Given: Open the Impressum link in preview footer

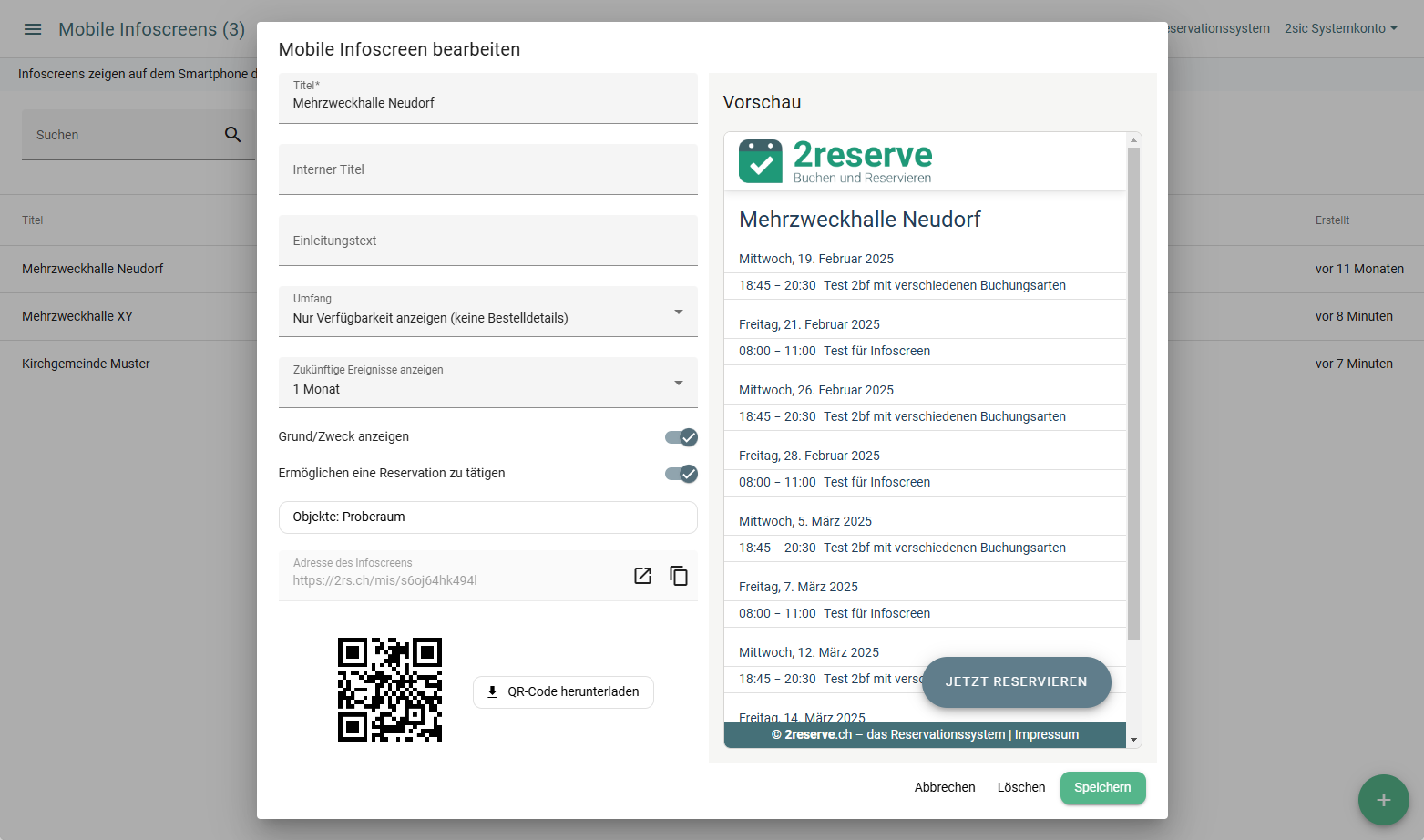Looking at the screenshot, I should (1047, 735).
